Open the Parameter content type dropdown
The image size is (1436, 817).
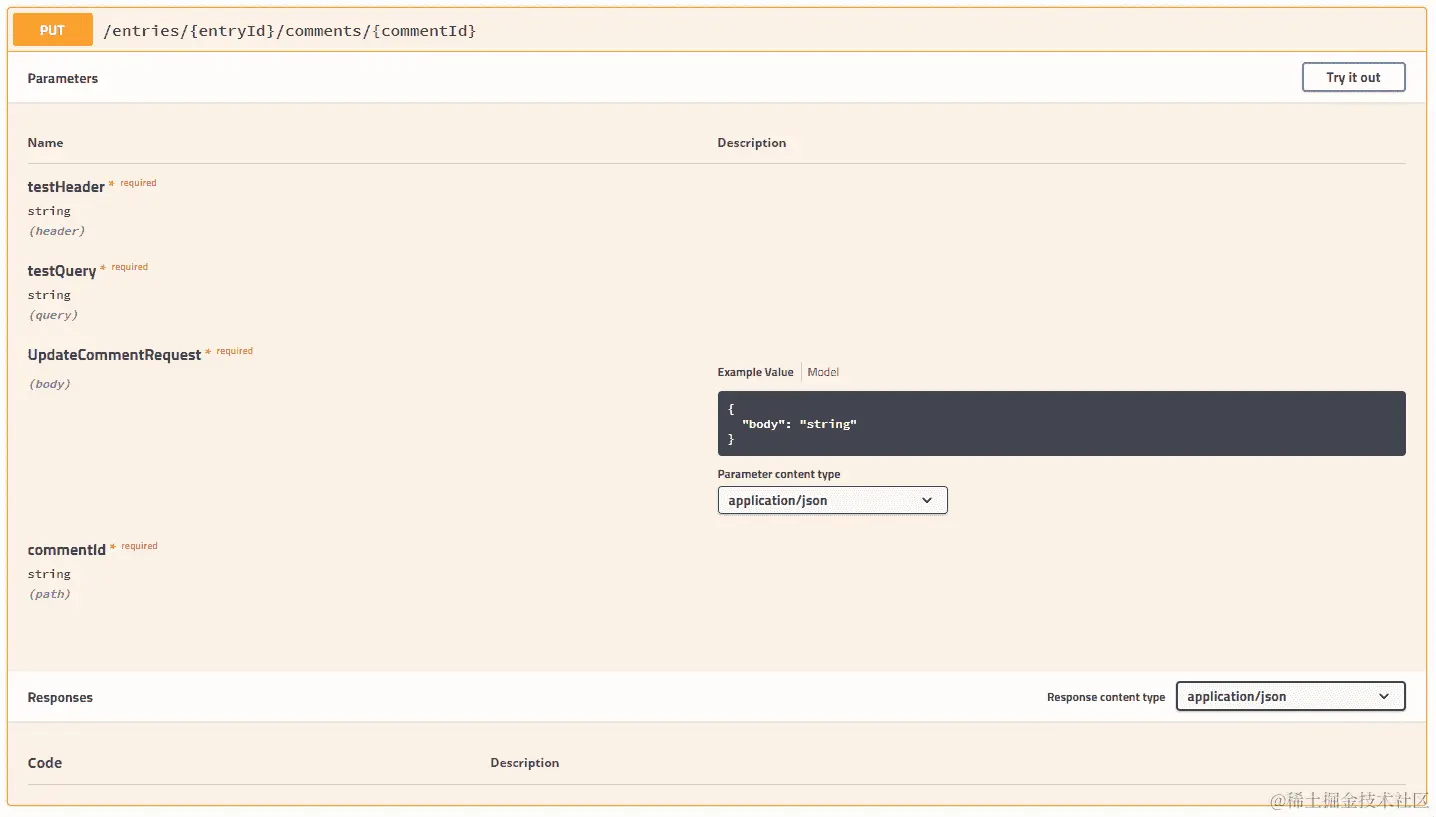point(832,500)
